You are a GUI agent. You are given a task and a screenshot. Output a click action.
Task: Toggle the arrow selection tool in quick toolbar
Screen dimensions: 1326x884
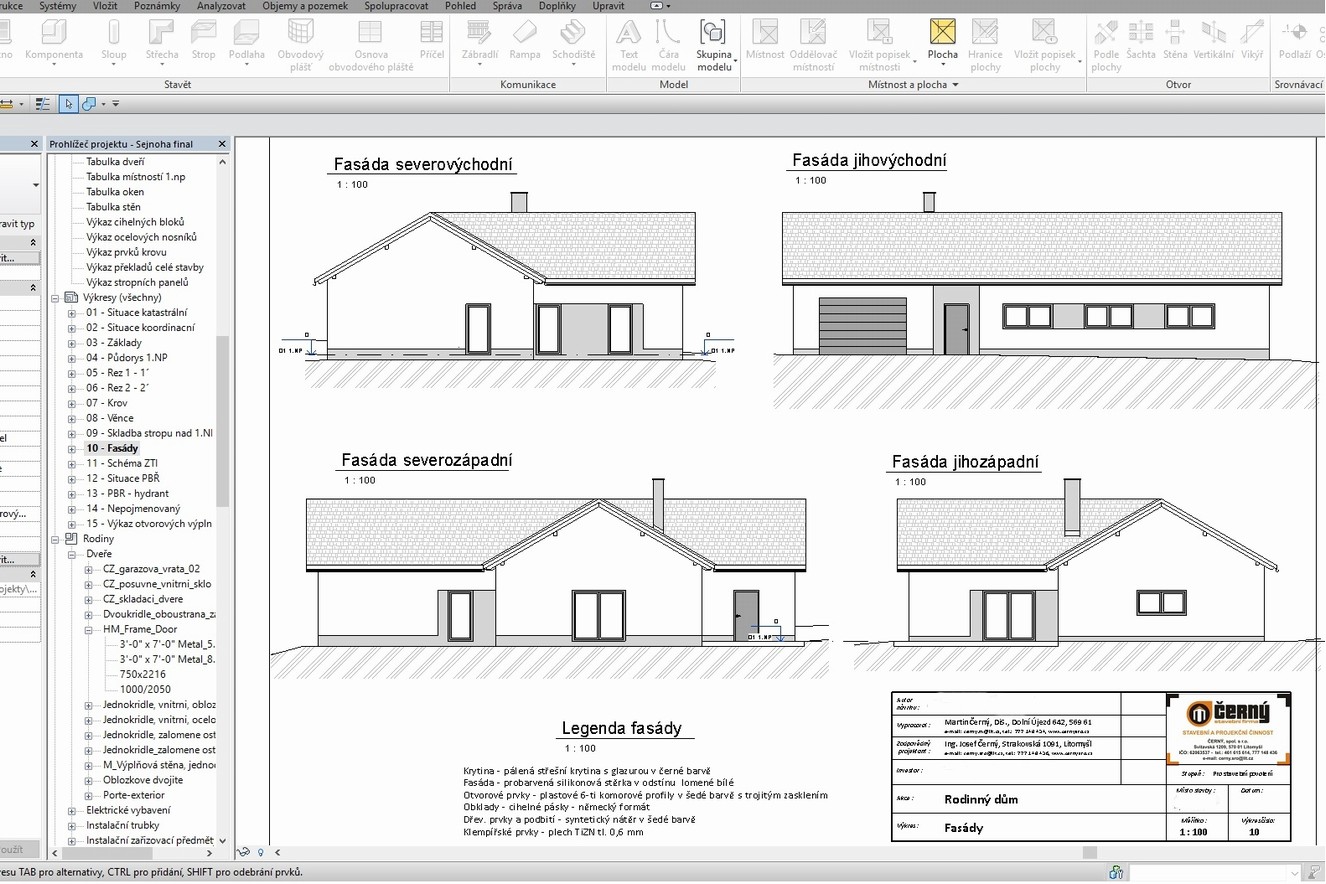(68, 103)
